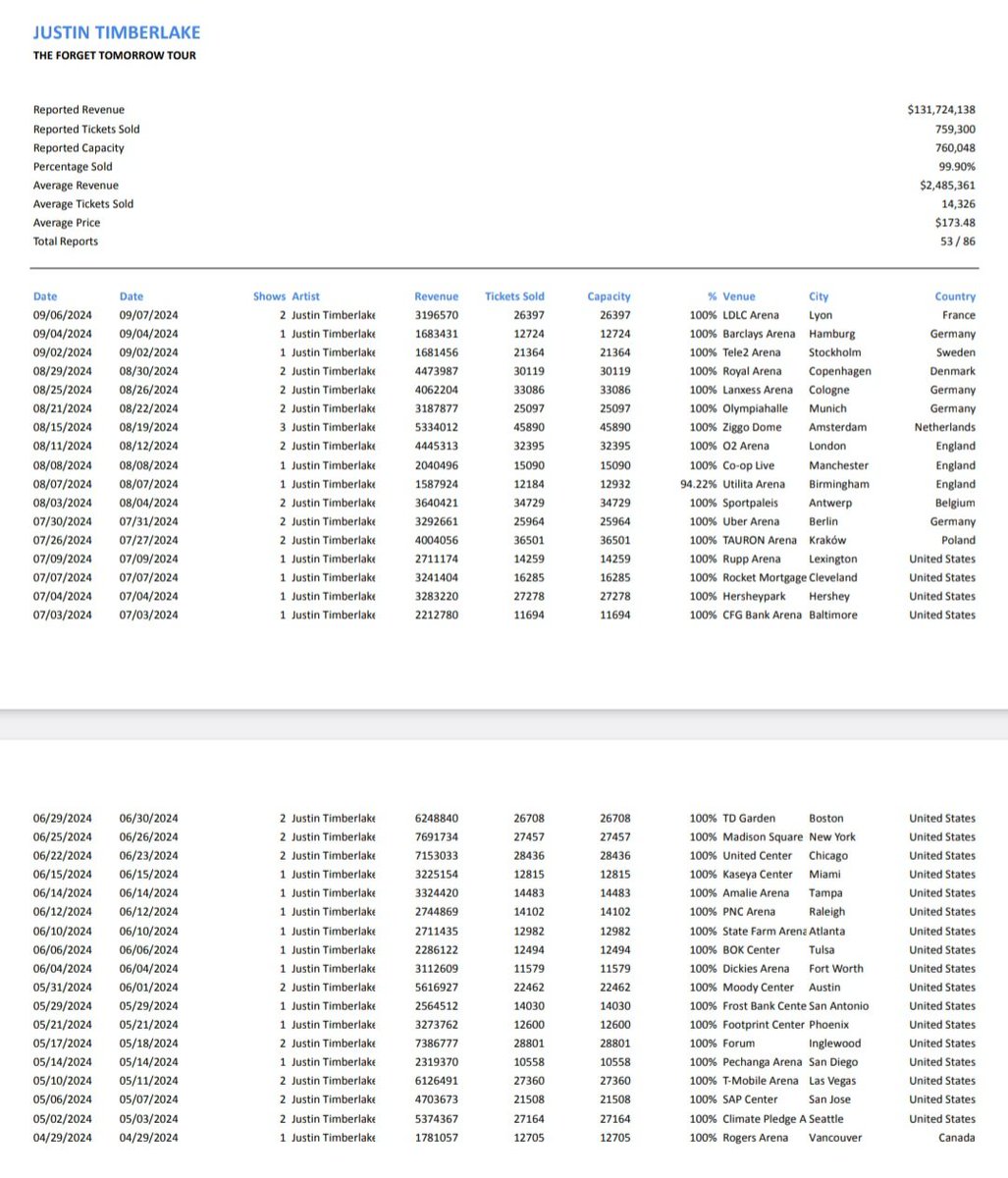Select the Vancouver city cell
This screenshot has height=1178, width=1008.
click(x=836, y=1138)
